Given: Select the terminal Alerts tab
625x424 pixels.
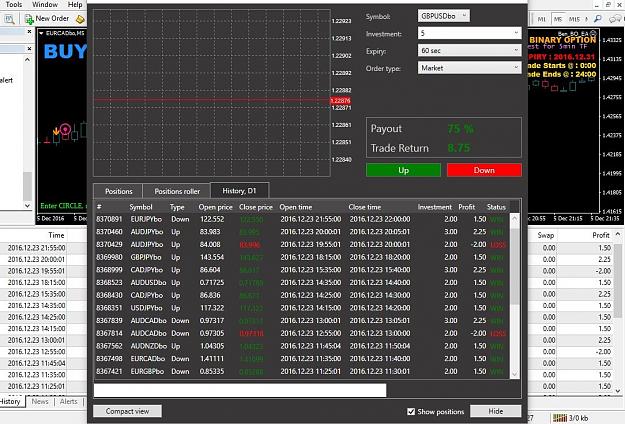Looking at the screenshot, I should click(69, 401).
